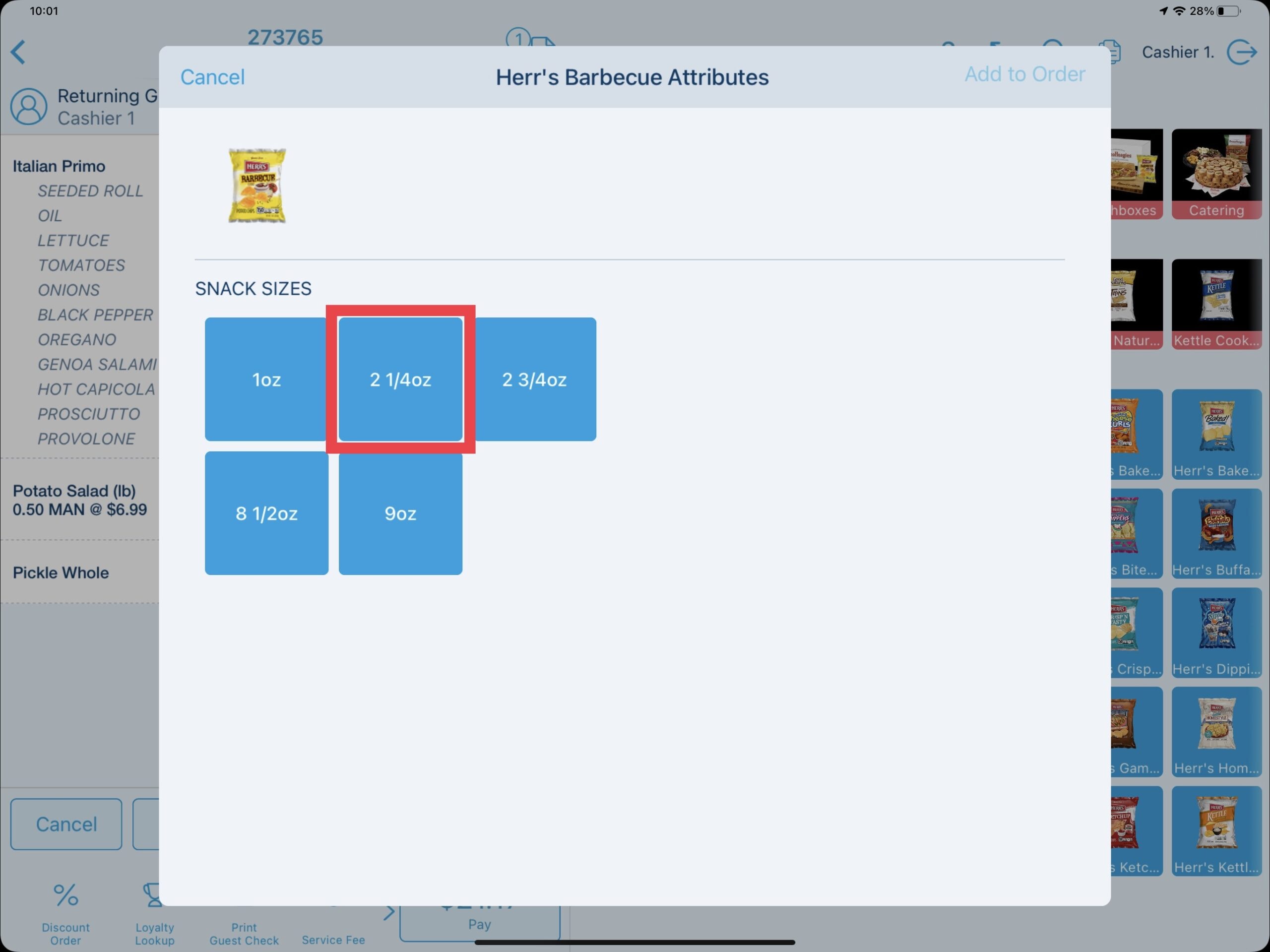The width and height of the screenshot is (1270, 952).
Task: Select the 1oz snack size
Action: pos(266,379)
